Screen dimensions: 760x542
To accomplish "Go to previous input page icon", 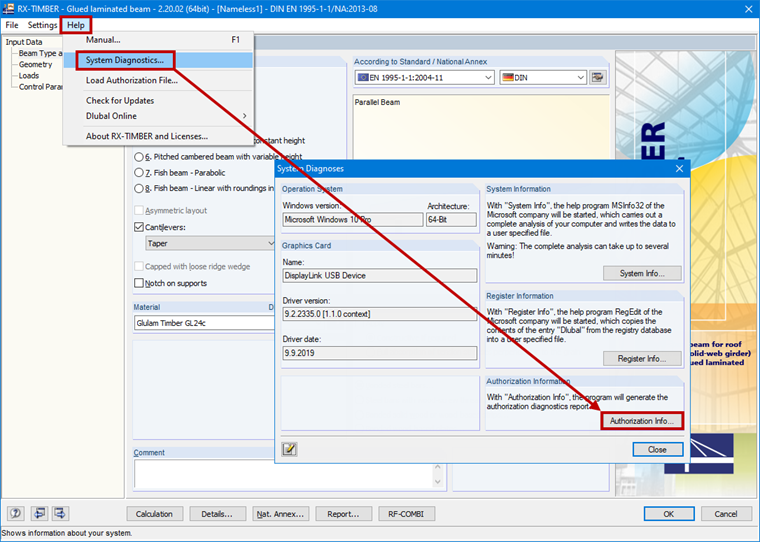I will tap(39, 513).
